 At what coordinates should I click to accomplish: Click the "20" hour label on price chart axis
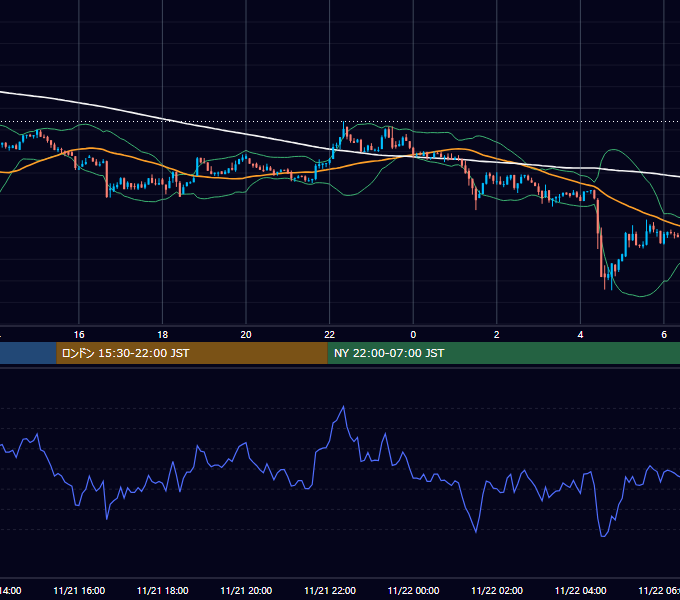pos(246,335)
